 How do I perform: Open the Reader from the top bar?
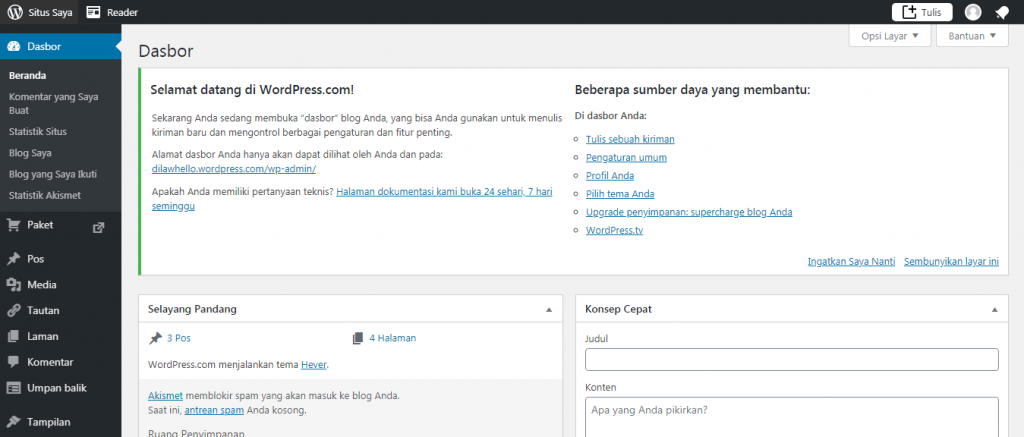112,12
